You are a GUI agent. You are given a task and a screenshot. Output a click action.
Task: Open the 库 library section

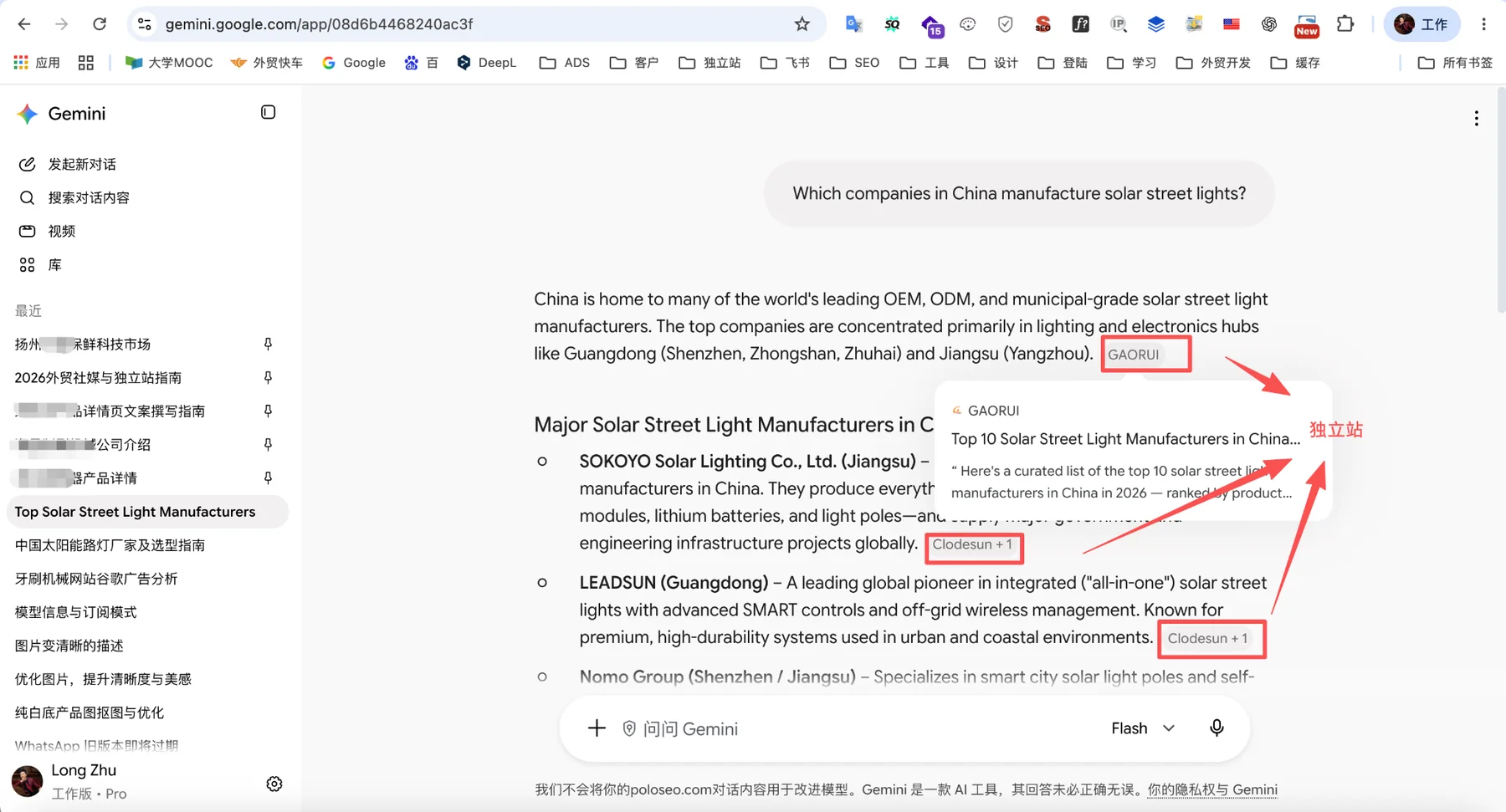pyautogui.click(x=54, y=264)
